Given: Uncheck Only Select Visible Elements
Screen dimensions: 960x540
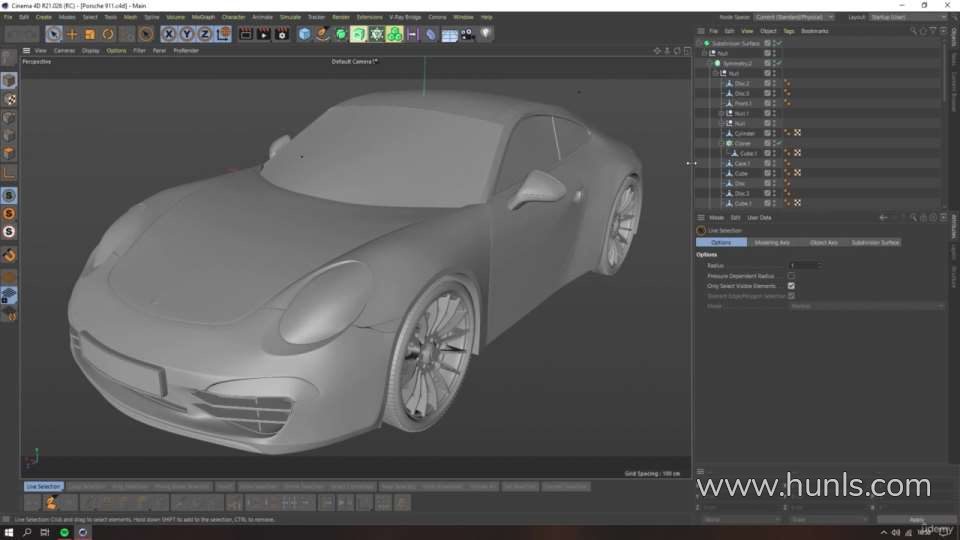Looking at the screenshot, I should click(x=791, y=286).
